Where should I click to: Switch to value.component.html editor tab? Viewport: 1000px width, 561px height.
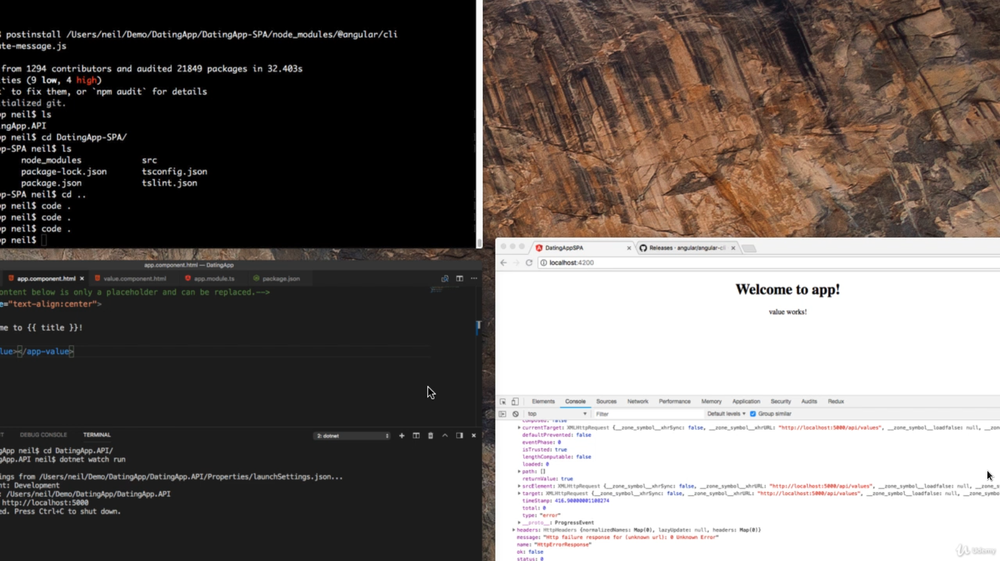click(135, 279)
